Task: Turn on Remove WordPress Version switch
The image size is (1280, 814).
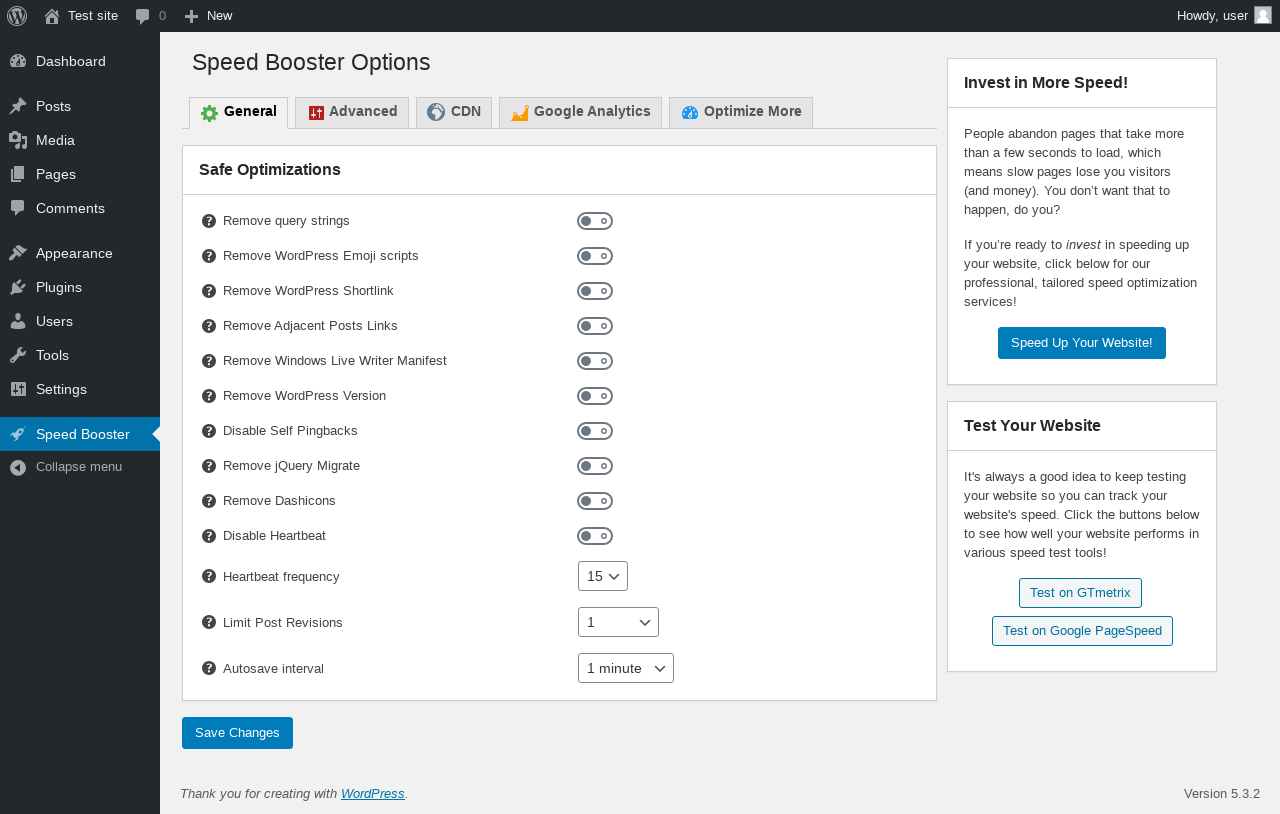Action: 595,396
